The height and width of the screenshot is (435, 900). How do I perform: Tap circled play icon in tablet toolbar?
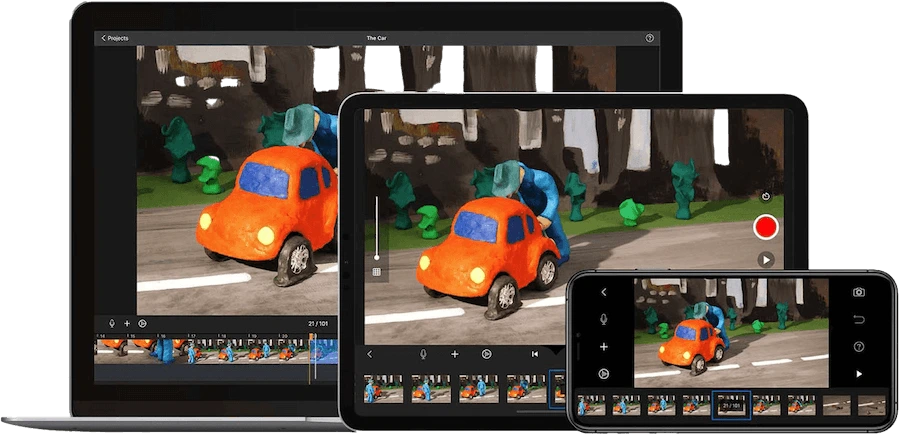pyautogui.click(x=486, y=354)
